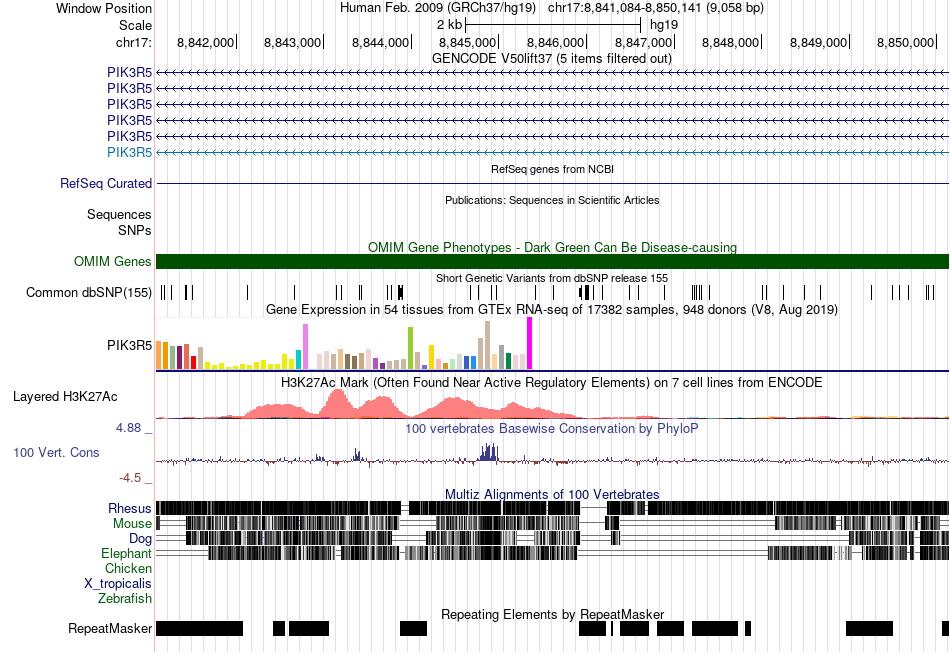Click the chr17: ruler label
950x652 pixels.
[133, 42]
